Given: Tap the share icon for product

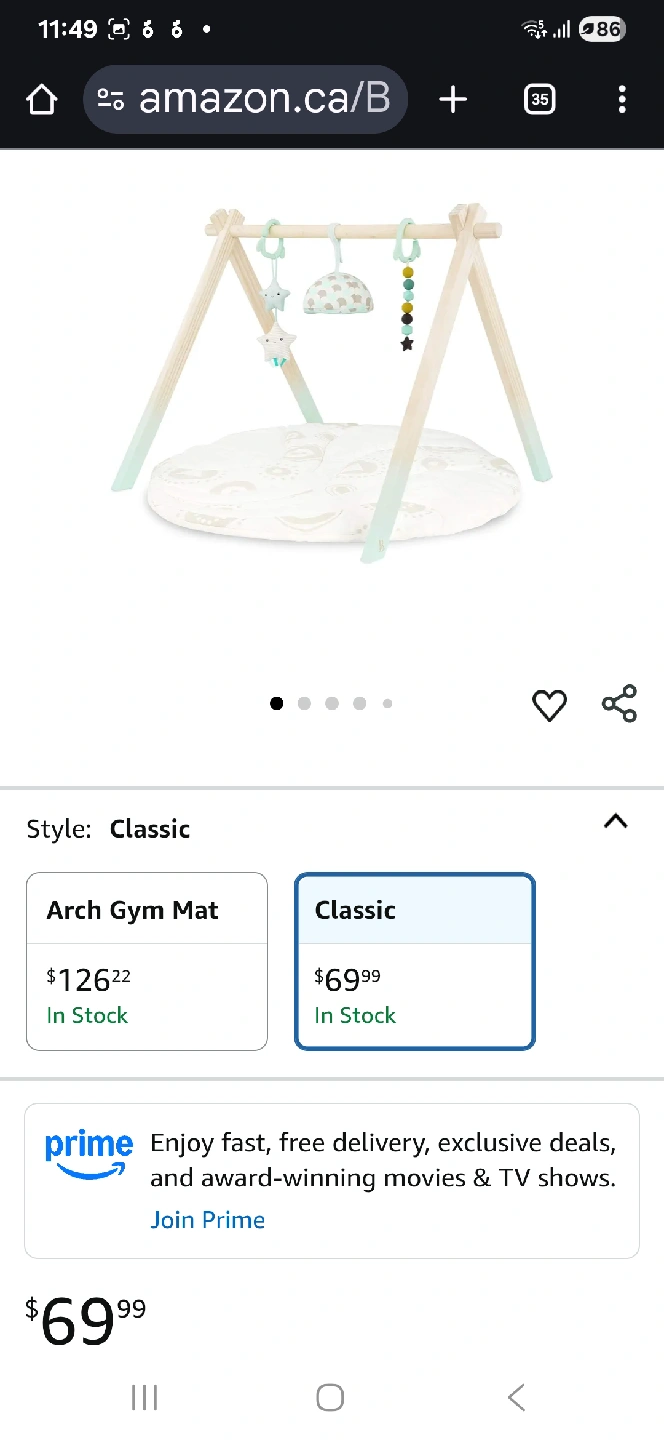Looking at the screenshot, I should [x=620, y=704].
